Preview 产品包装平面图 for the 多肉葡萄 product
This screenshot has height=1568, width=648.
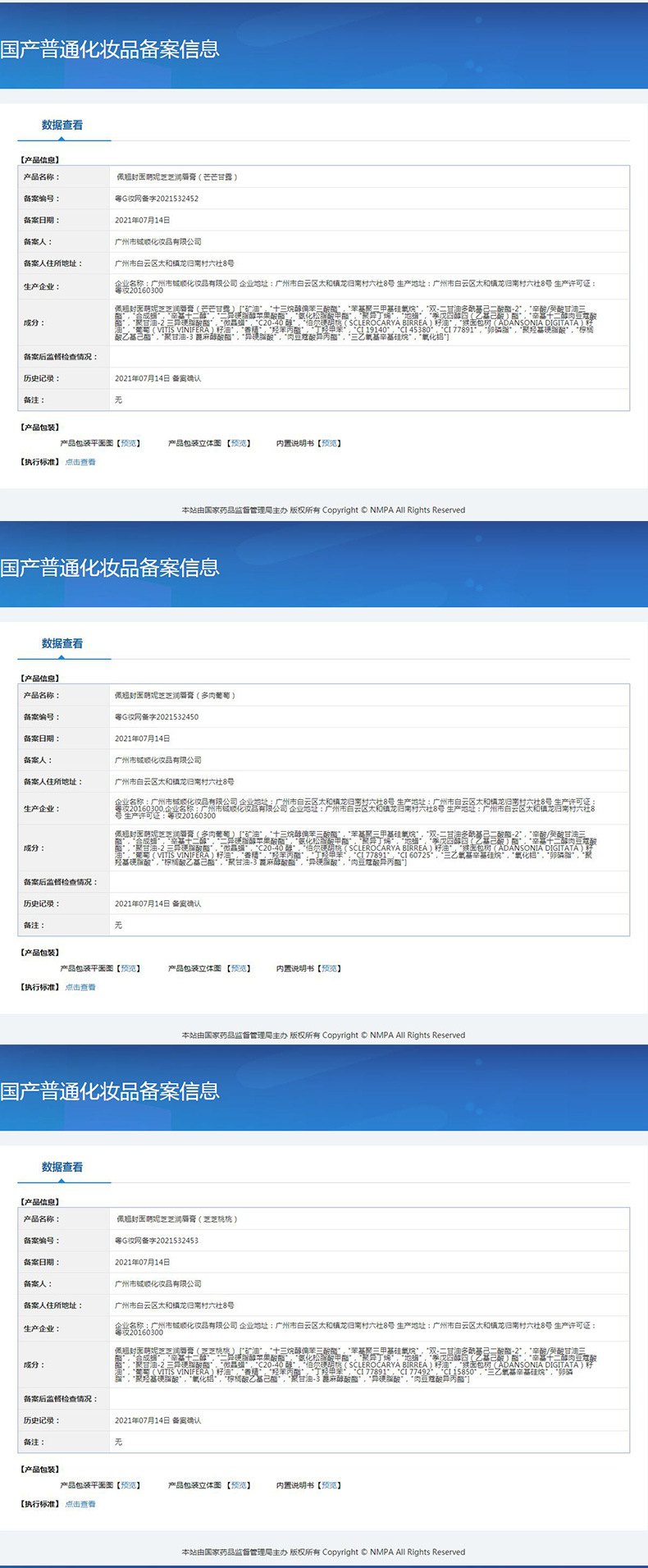click(x=129, y=968)
